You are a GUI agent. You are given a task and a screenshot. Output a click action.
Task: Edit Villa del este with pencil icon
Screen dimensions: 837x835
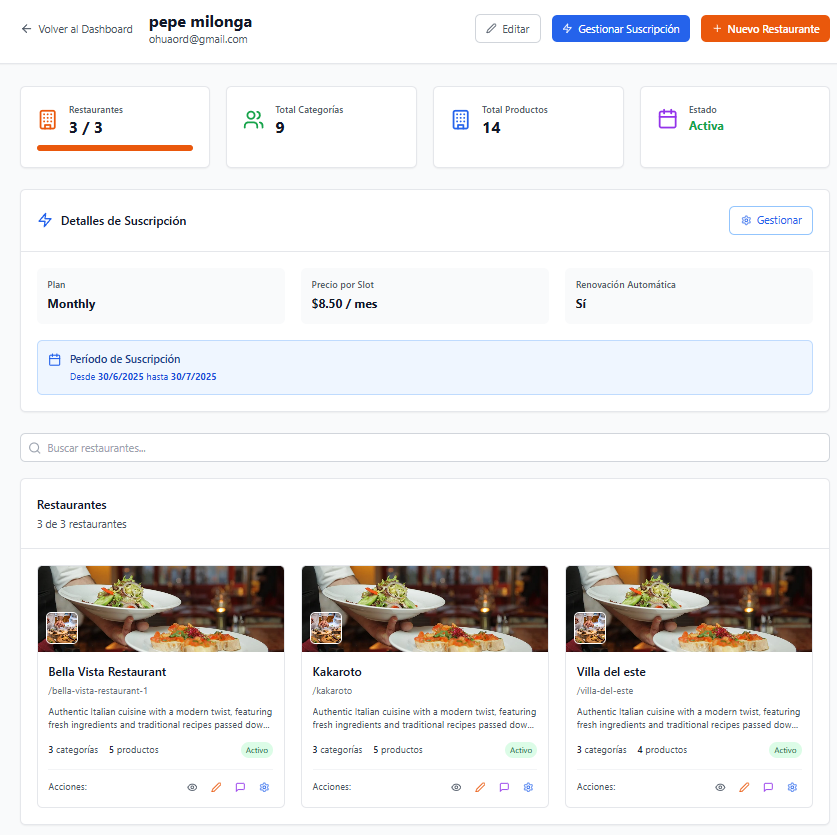point(744,787)
